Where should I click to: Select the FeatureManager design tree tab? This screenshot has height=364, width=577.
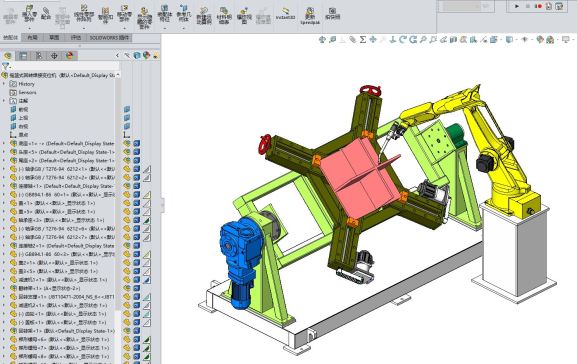click(x=8, y=56)
